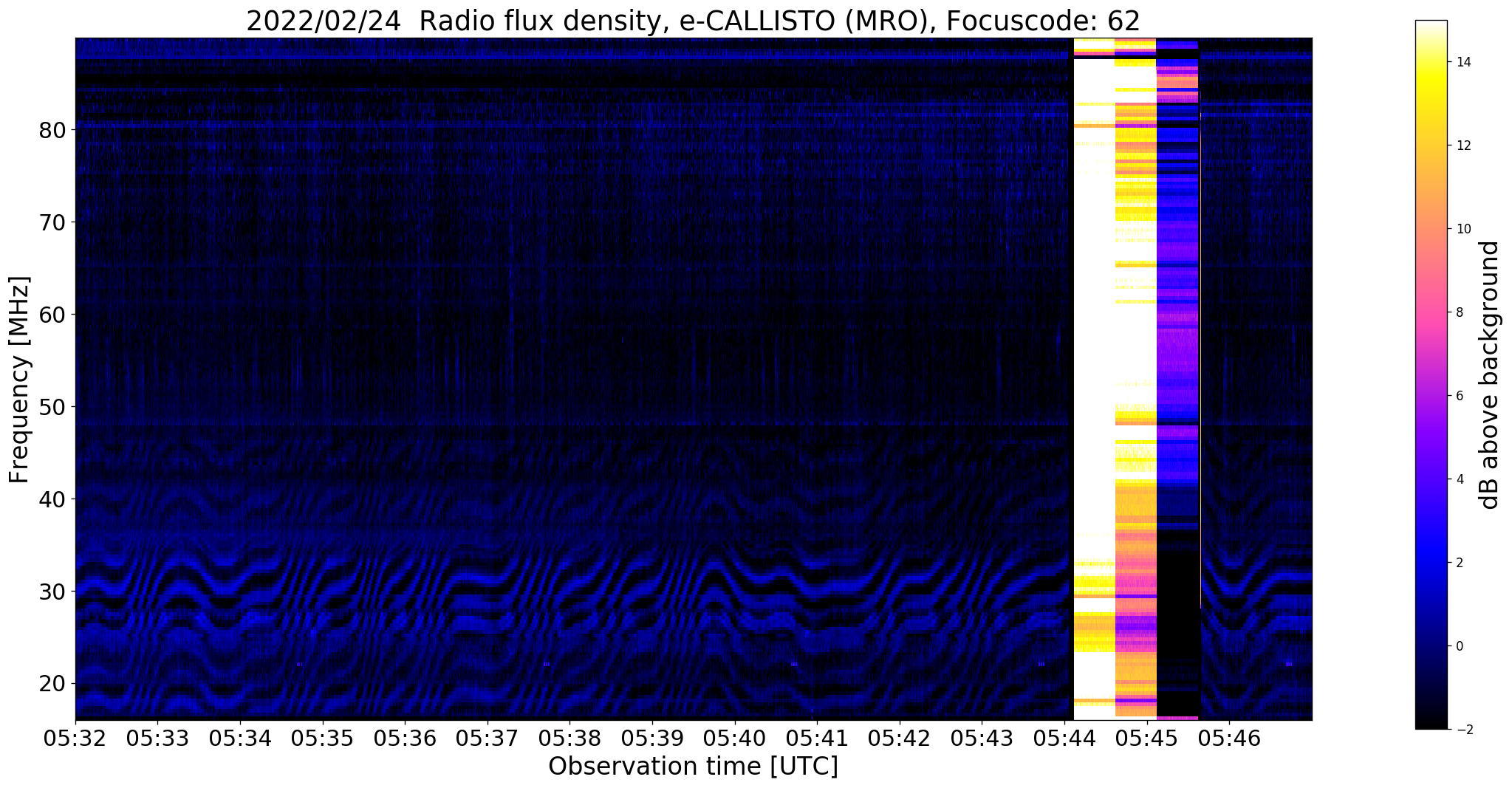Click the colorbar tick label 10
Image resolution: width=1512 pixels, height=788 pixels.
[1462, 229]
